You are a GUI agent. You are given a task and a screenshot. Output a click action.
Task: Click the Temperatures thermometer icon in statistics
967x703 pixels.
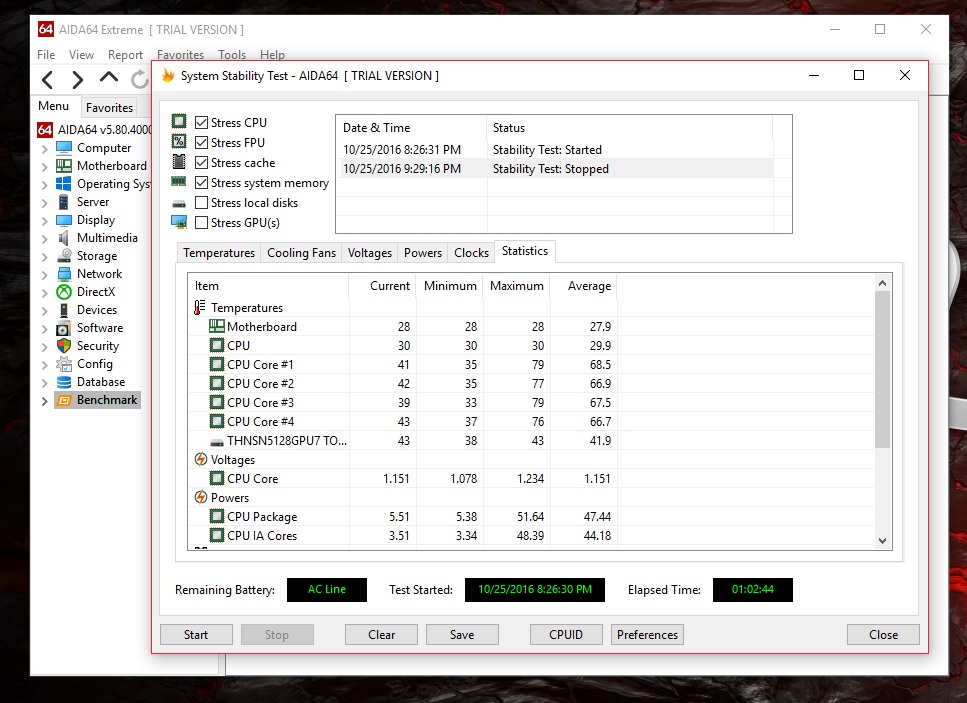coord(200,307)
